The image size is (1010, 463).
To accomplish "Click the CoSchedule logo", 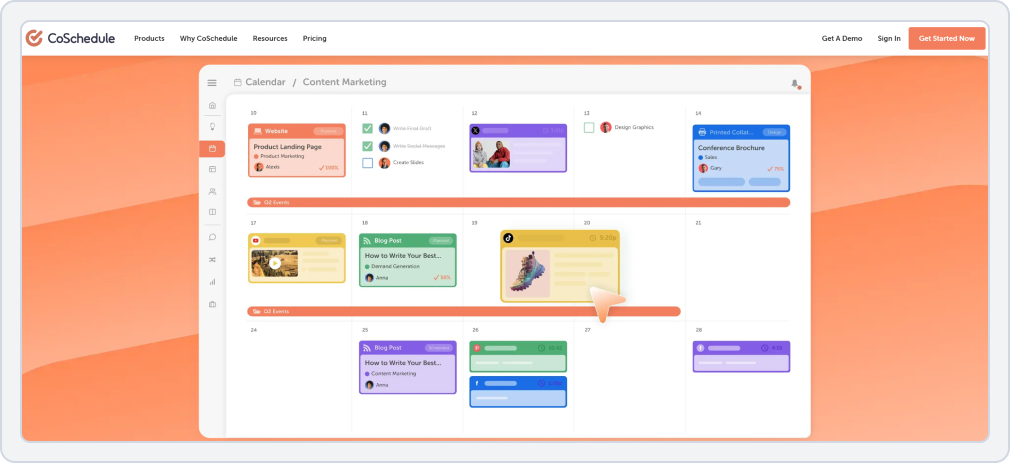I will click(x=70, y=38).
